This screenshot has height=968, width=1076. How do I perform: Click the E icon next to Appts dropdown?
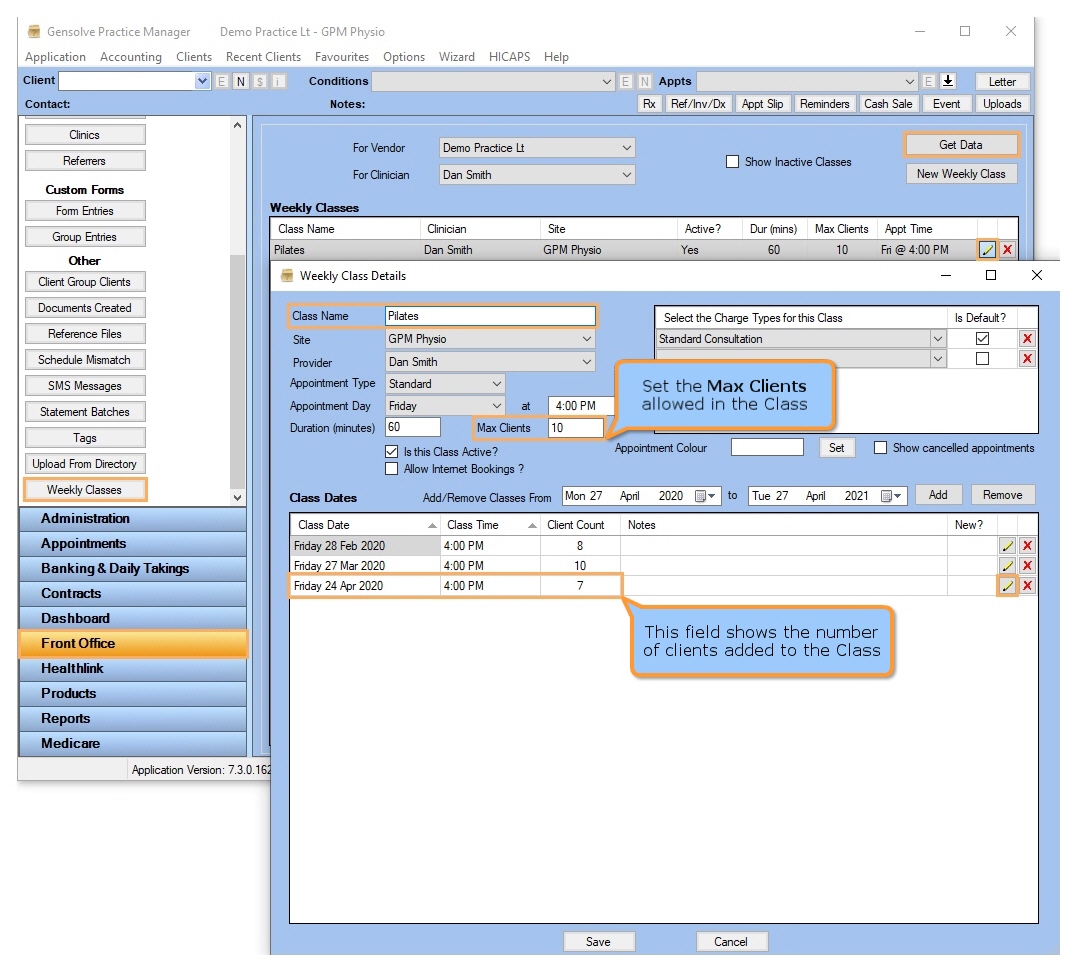pyautogui.click(x=928, y=82)
